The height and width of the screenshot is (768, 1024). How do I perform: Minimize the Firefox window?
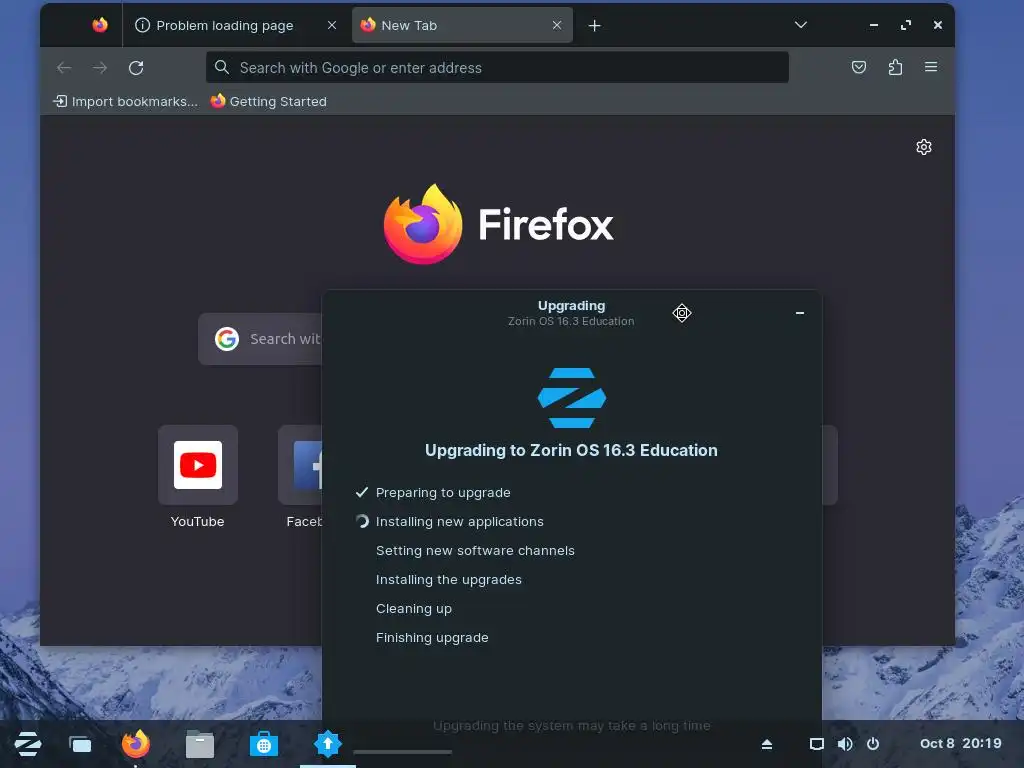click(x=874, y=25)
